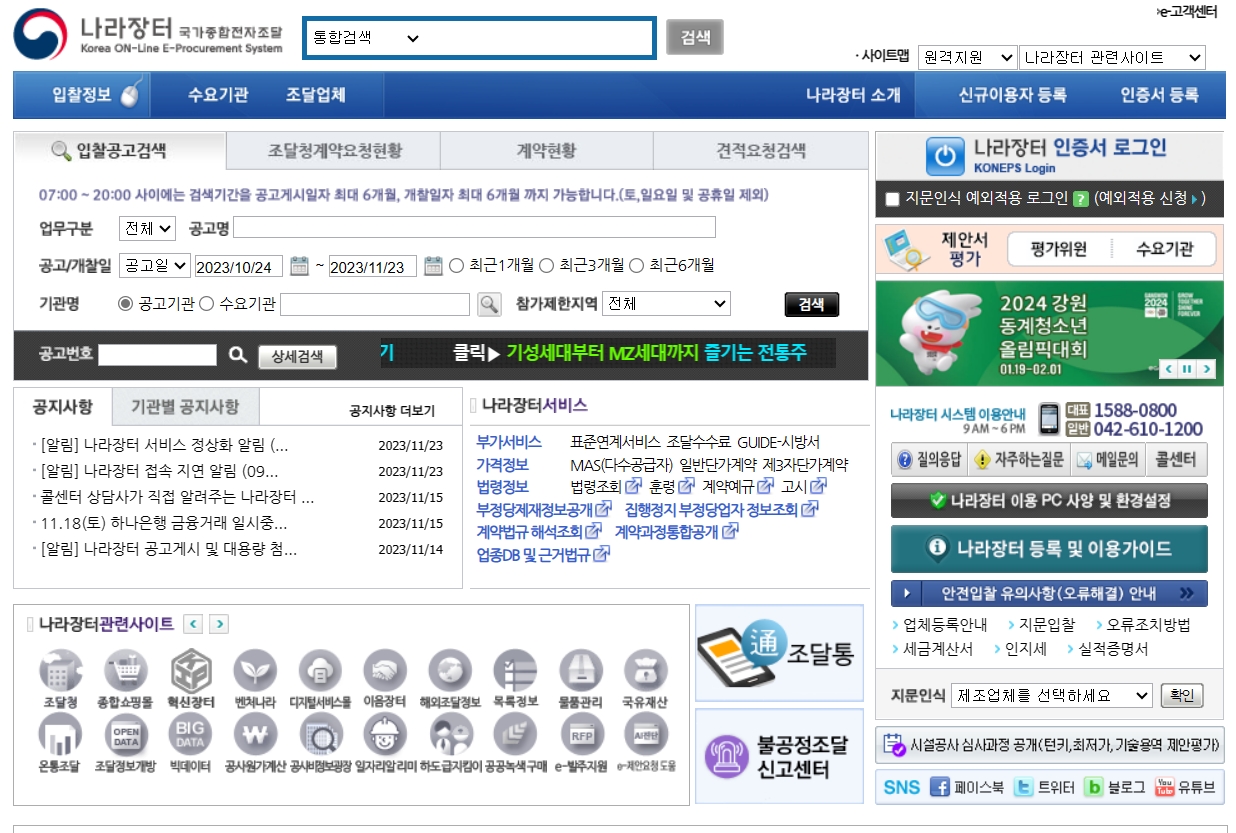Open the 종합쇼핑몰 shopping cart icon

coord(125,671)
